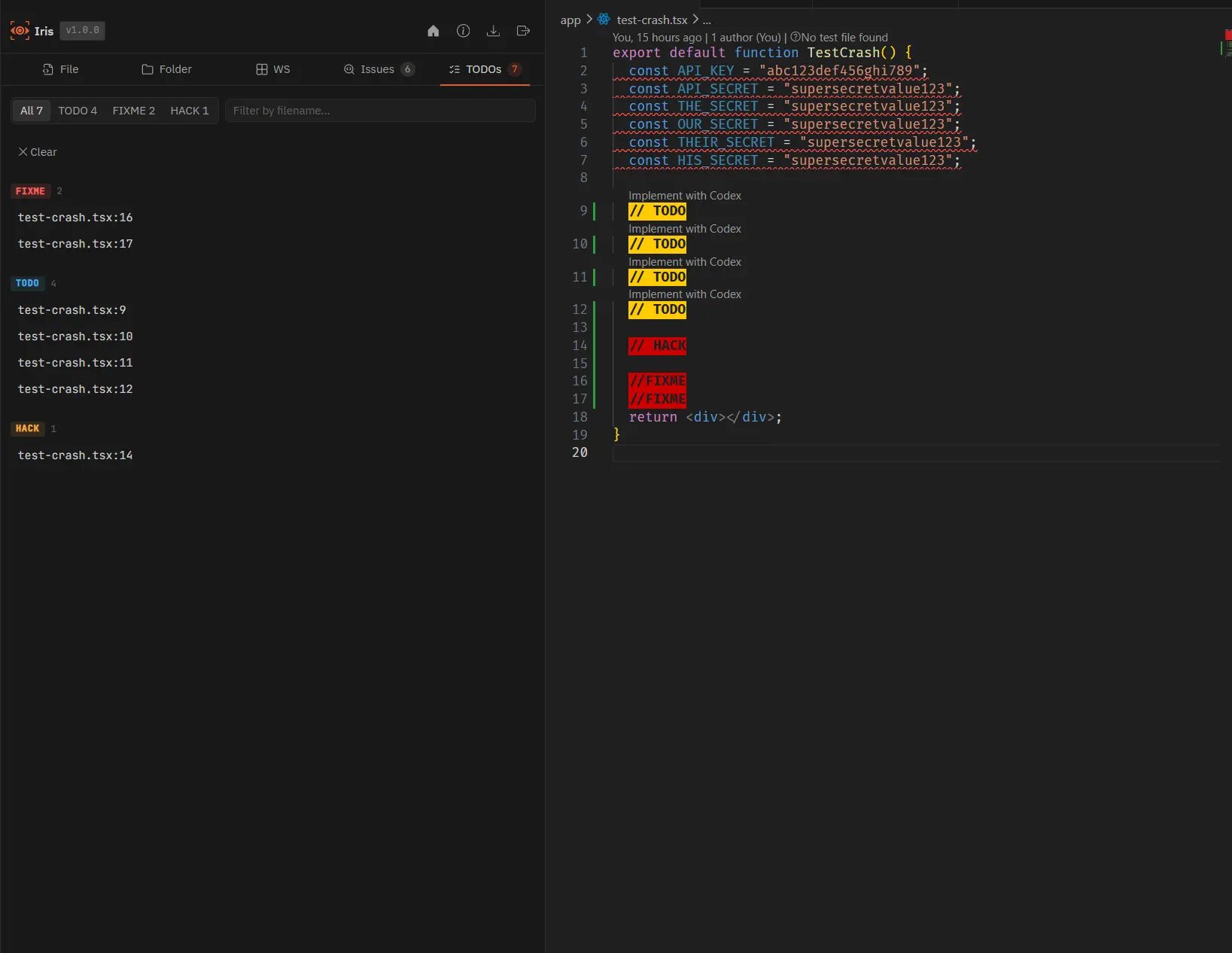Click the v1.0.0 version badge
The height and width of the screenshot is (953, 1232).
82,31
